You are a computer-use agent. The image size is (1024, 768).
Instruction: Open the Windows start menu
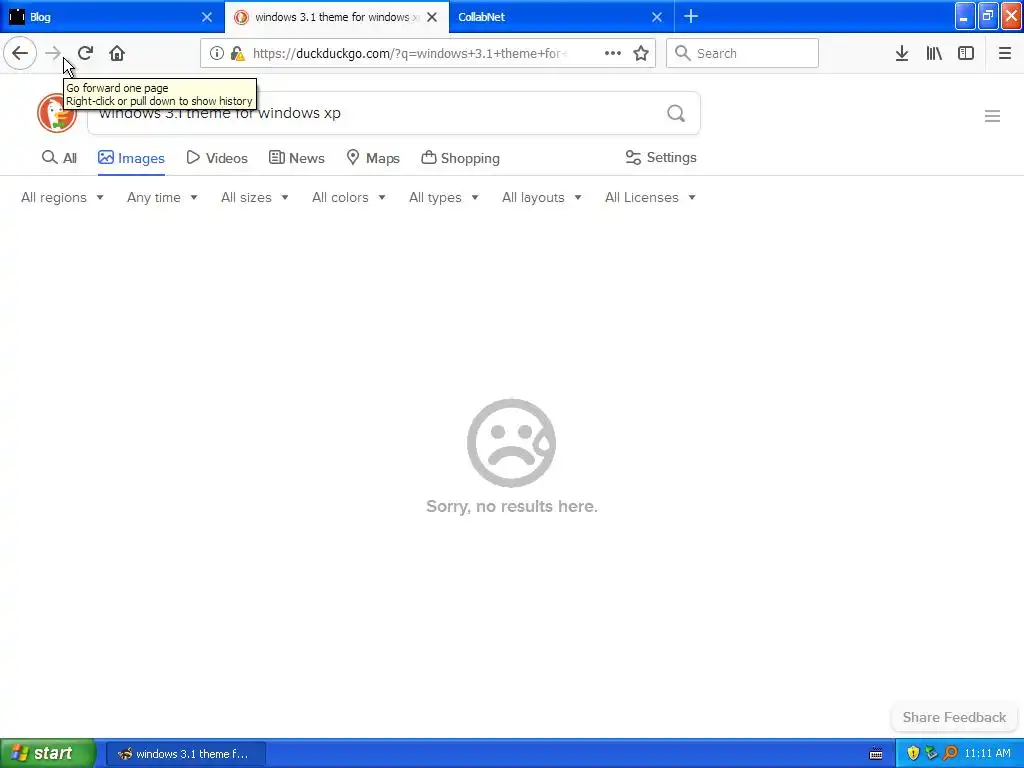tap(48, 753)
